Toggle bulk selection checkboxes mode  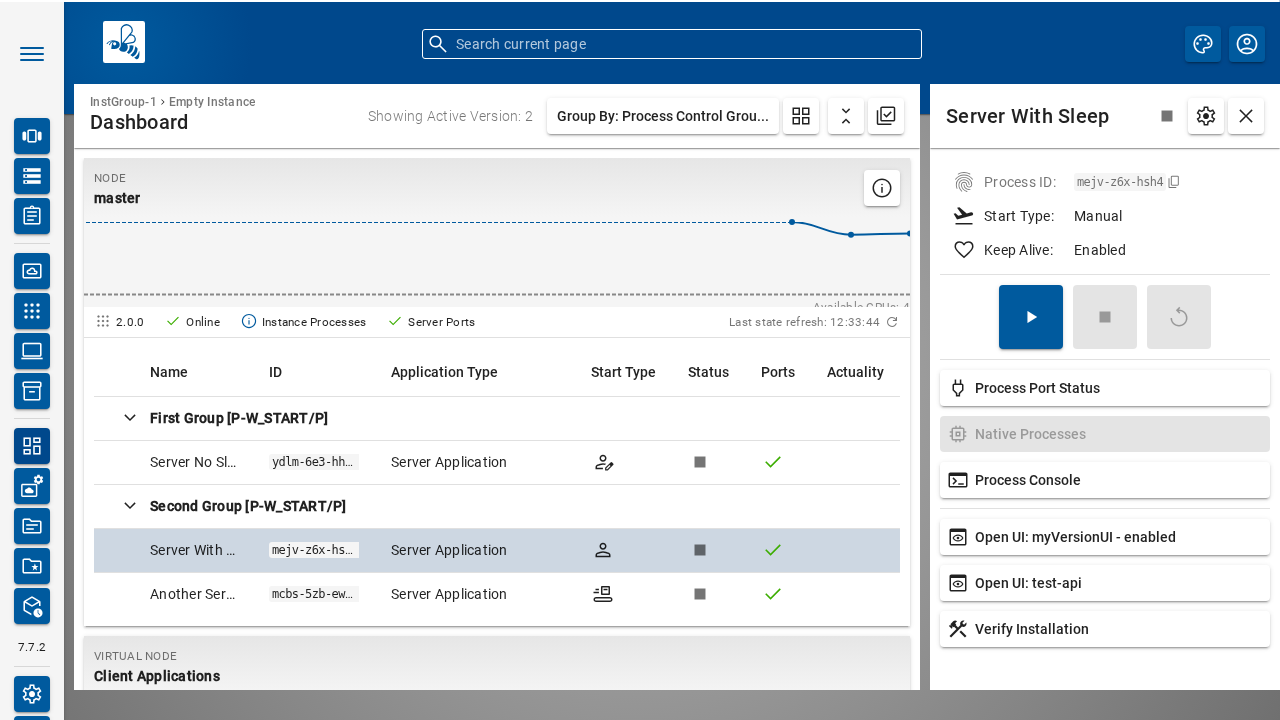[x=886, y=116]
